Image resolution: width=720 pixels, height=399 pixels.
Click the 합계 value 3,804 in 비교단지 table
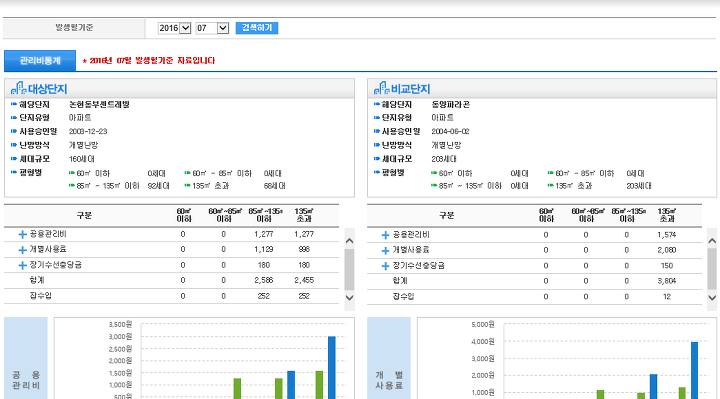point(667,281)
